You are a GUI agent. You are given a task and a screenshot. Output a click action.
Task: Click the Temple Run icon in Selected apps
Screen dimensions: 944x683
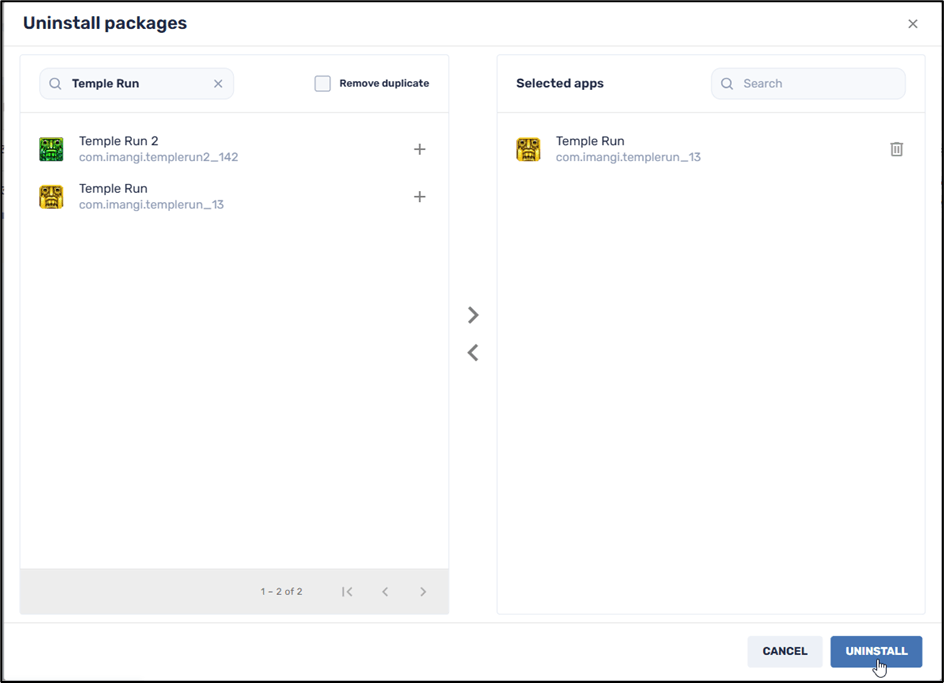(x=528, y=149)
